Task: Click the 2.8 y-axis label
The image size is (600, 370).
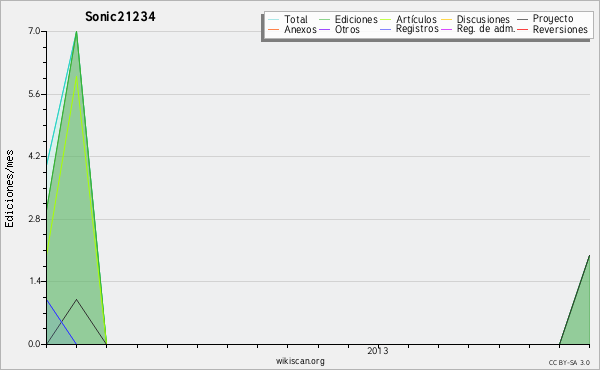Action: click(35, 219)
